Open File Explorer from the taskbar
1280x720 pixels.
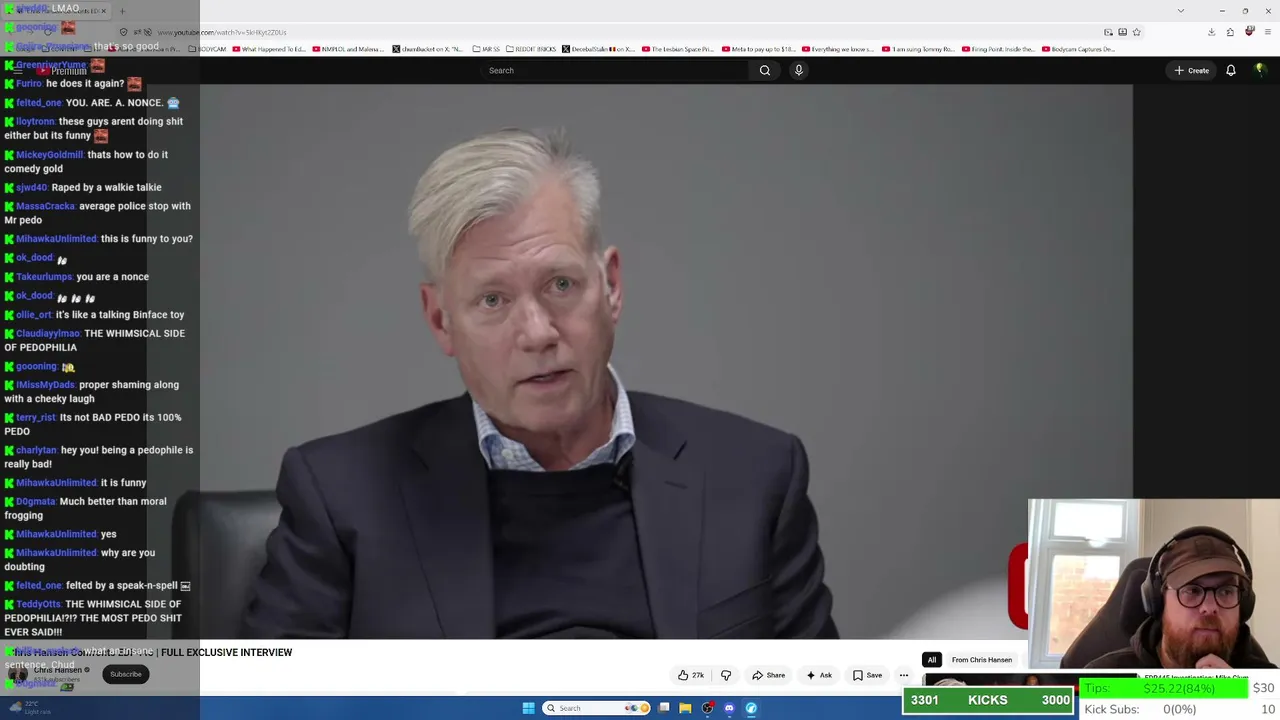685,708
